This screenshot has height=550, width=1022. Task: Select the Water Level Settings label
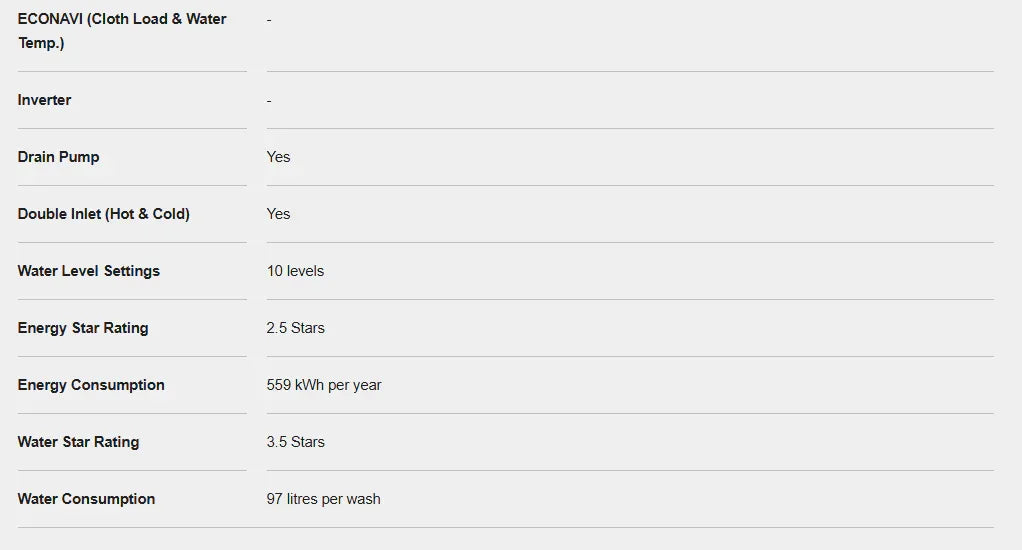(88, 271)
